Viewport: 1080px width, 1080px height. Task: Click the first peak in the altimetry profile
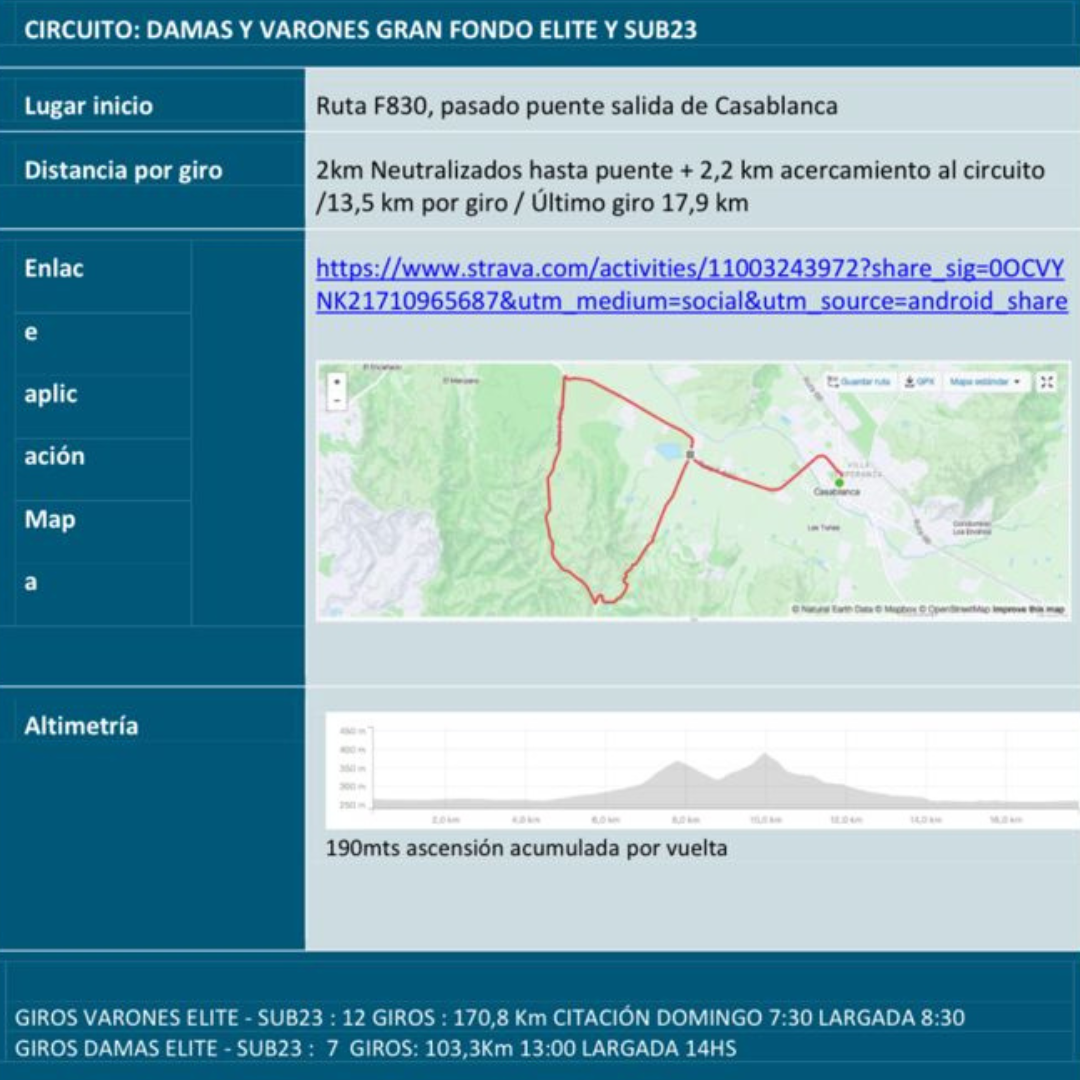[x=678, y=765]
